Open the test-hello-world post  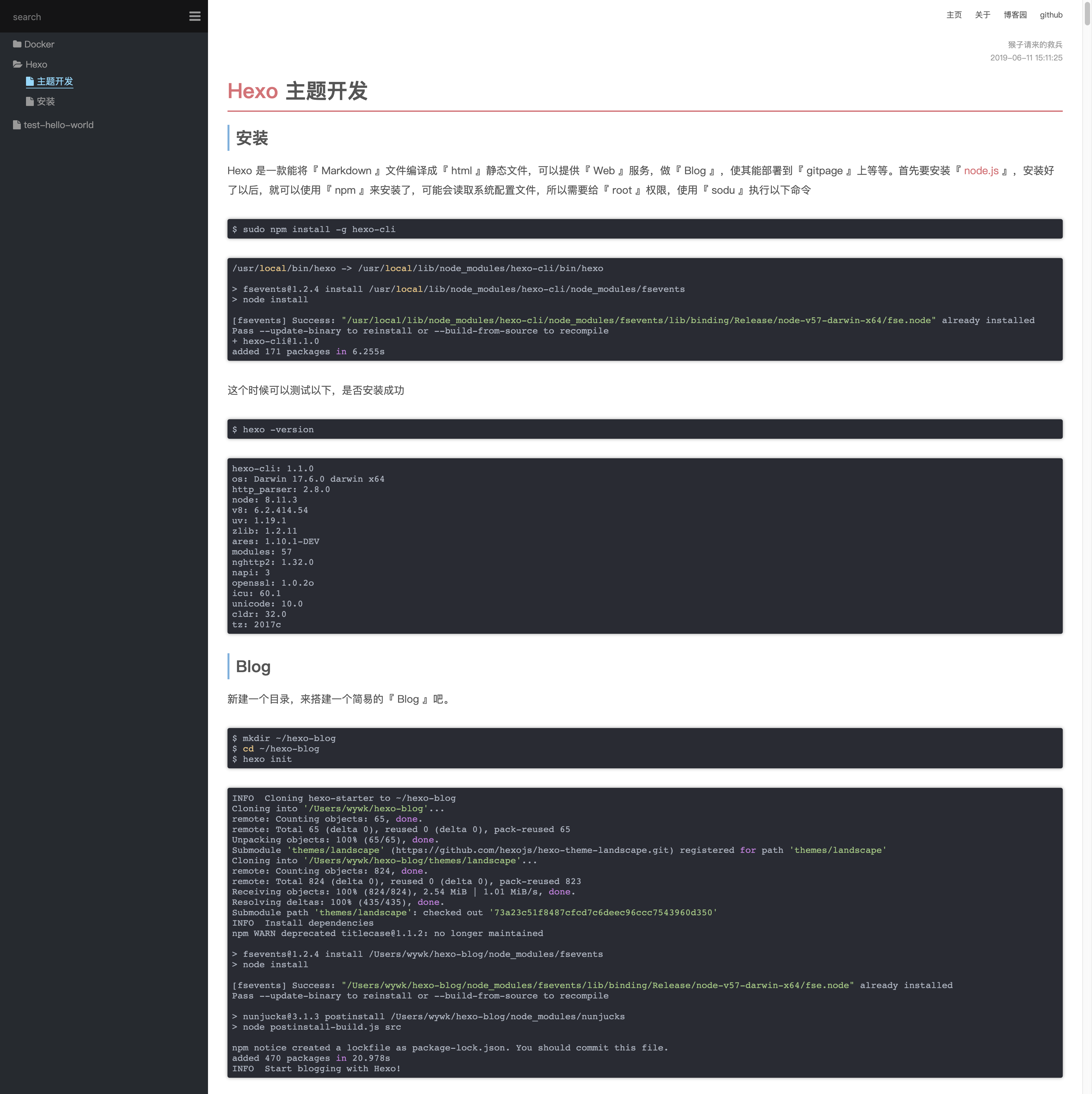[x=58, y=125]
